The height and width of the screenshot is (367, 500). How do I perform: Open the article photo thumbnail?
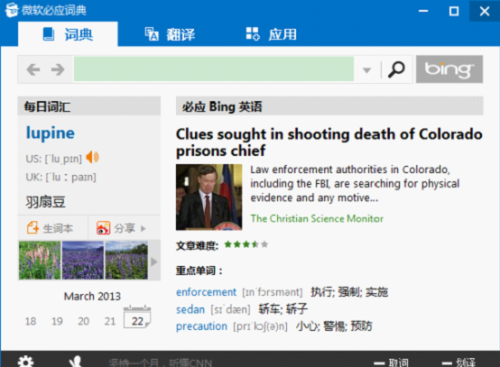tap(209, 197)
